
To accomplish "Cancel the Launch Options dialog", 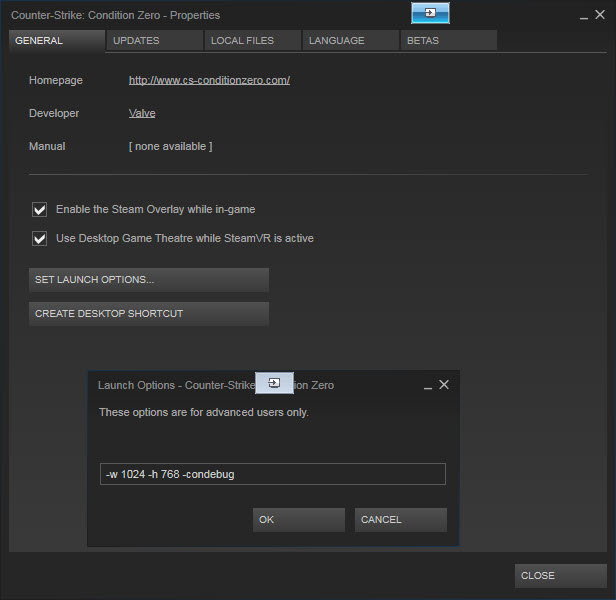I will [x=400, y=520].
